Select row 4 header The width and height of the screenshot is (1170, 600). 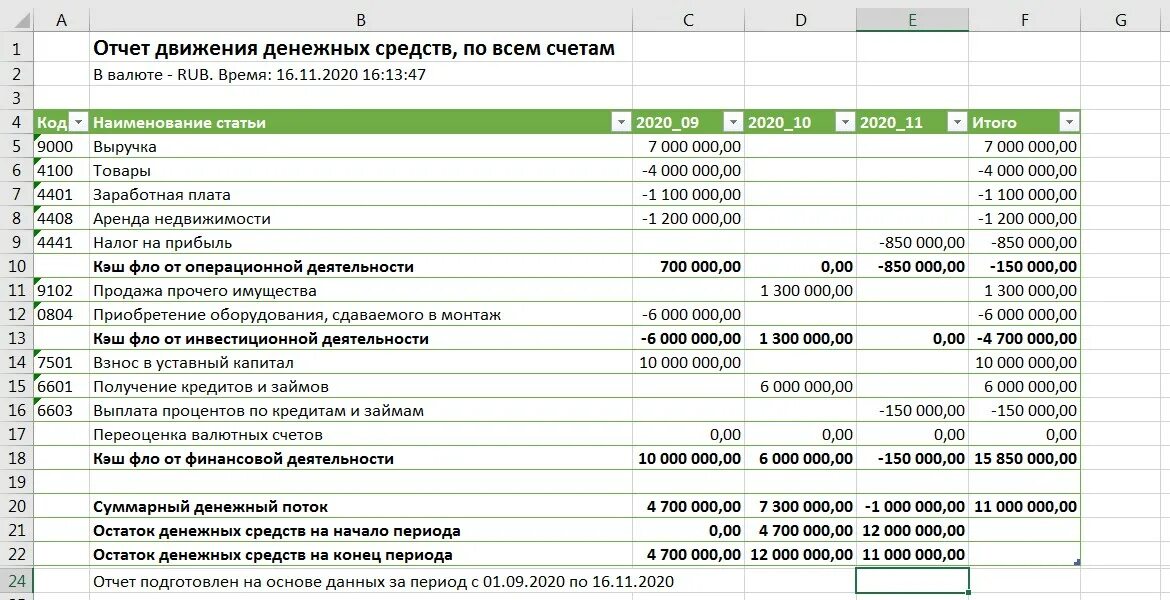pyautogui.click(x=16, y=122)
